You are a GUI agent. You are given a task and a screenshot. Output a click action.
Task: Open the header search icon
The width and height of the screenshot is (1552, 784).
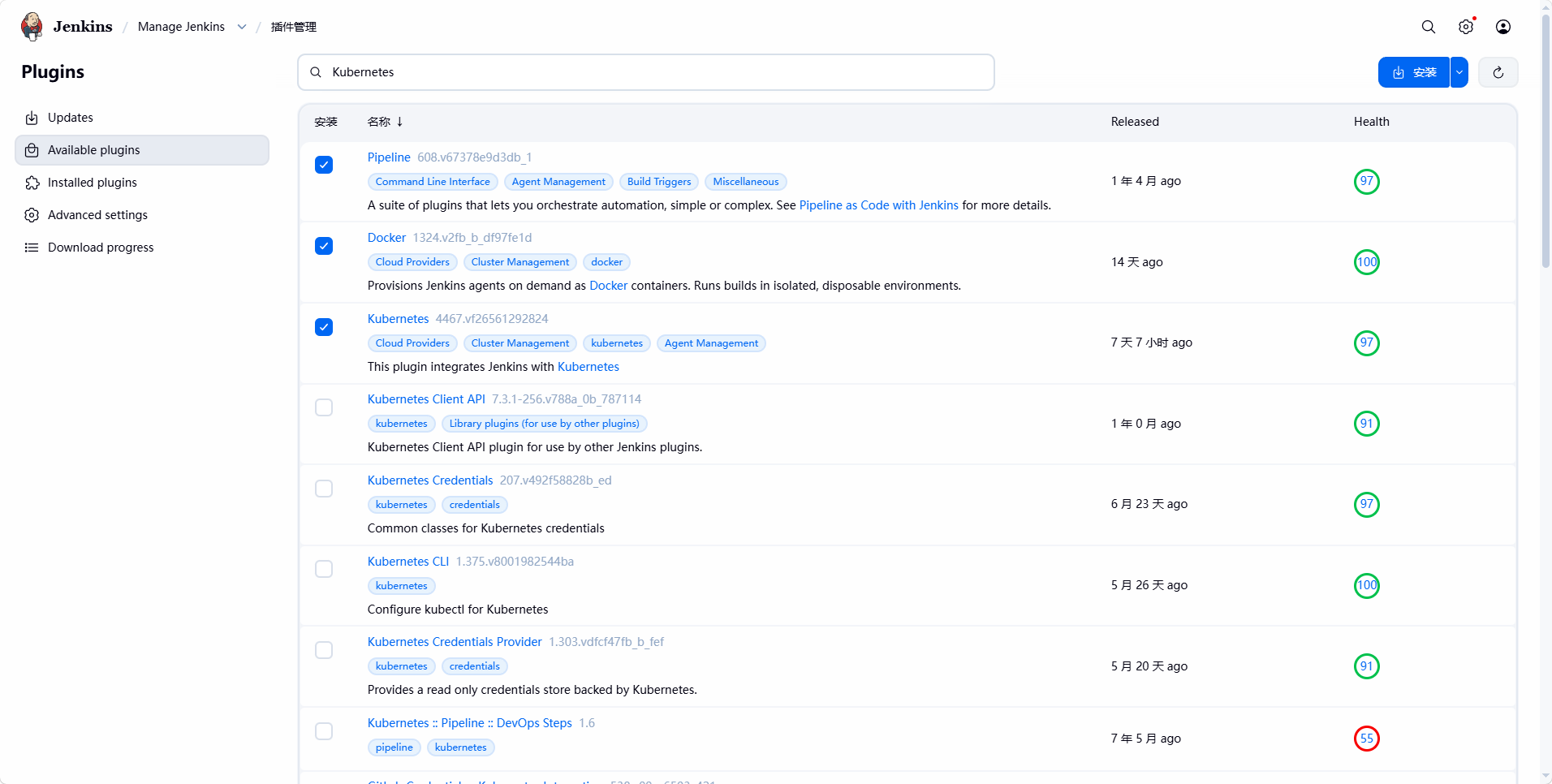1429,27
